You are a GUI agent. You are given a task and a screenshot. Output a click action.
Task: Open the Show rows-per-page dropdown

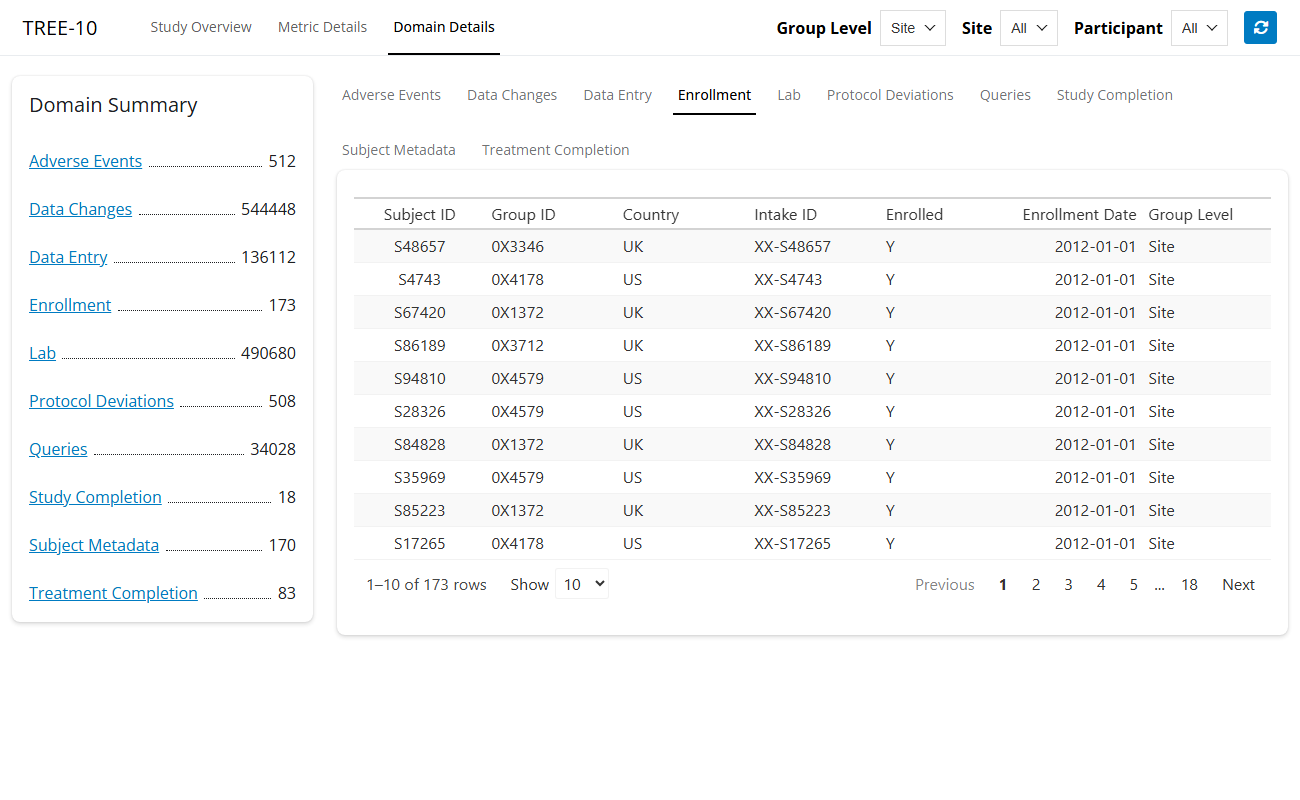[582, 584]
